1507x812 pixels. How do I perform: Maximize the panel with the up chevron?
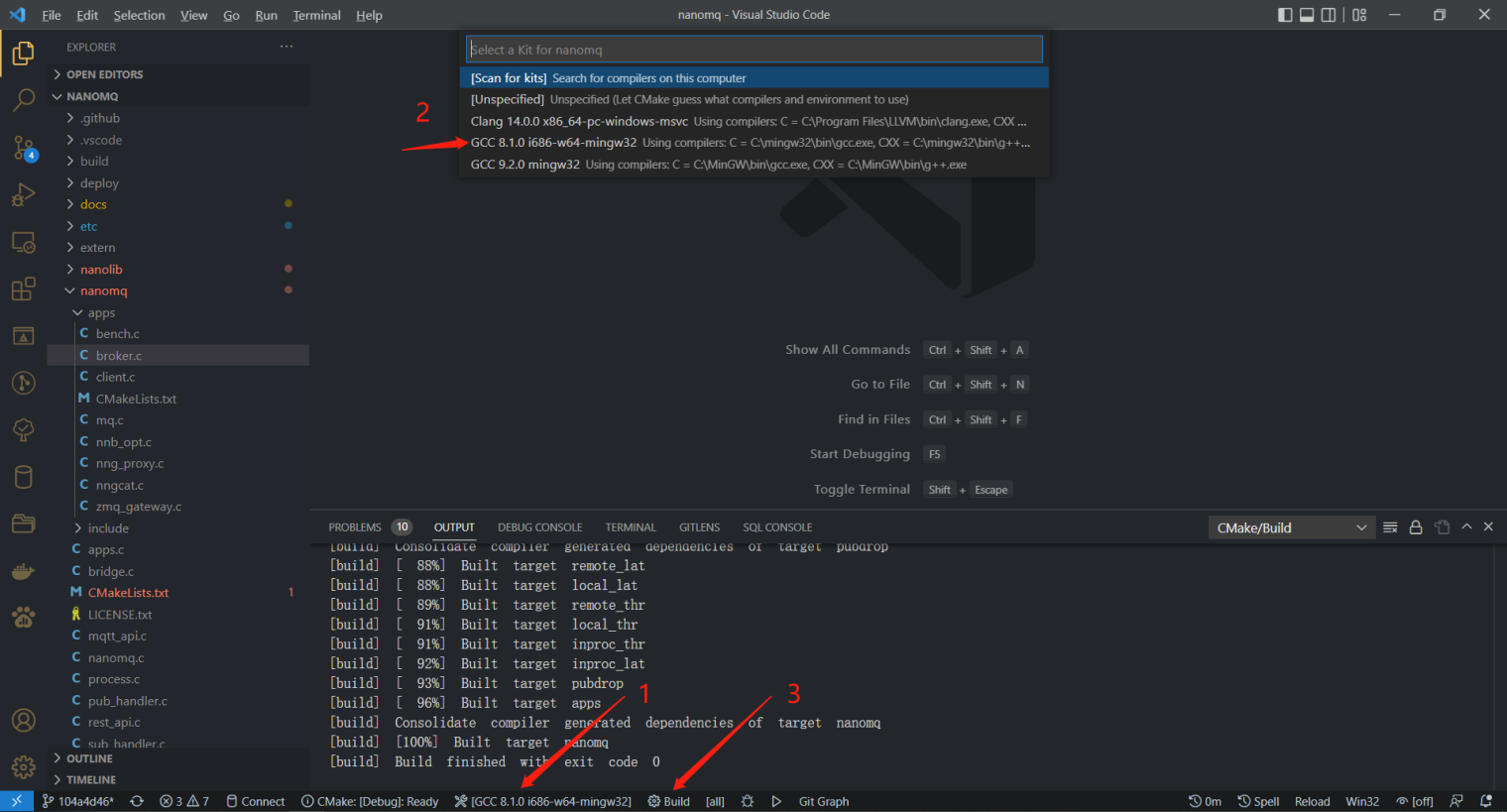(1466, 527)
